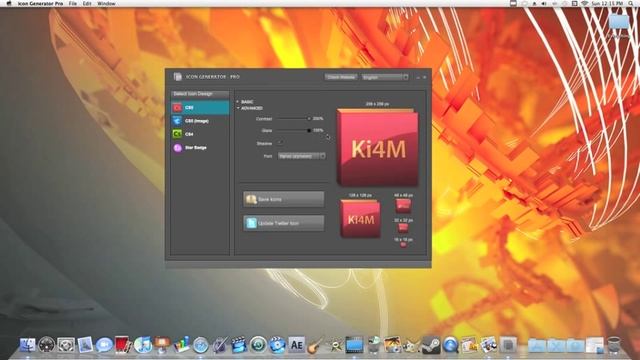Open the File menu

click(73, 3)
